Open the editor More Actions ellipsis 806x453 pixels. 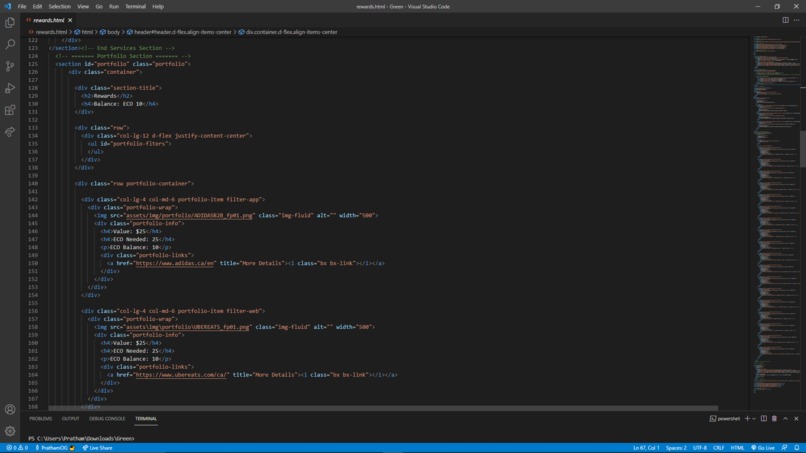796,20
